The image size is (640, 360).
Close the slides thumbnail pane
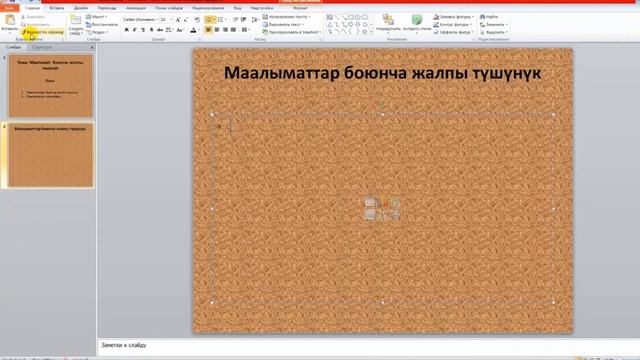coord(92,47)
